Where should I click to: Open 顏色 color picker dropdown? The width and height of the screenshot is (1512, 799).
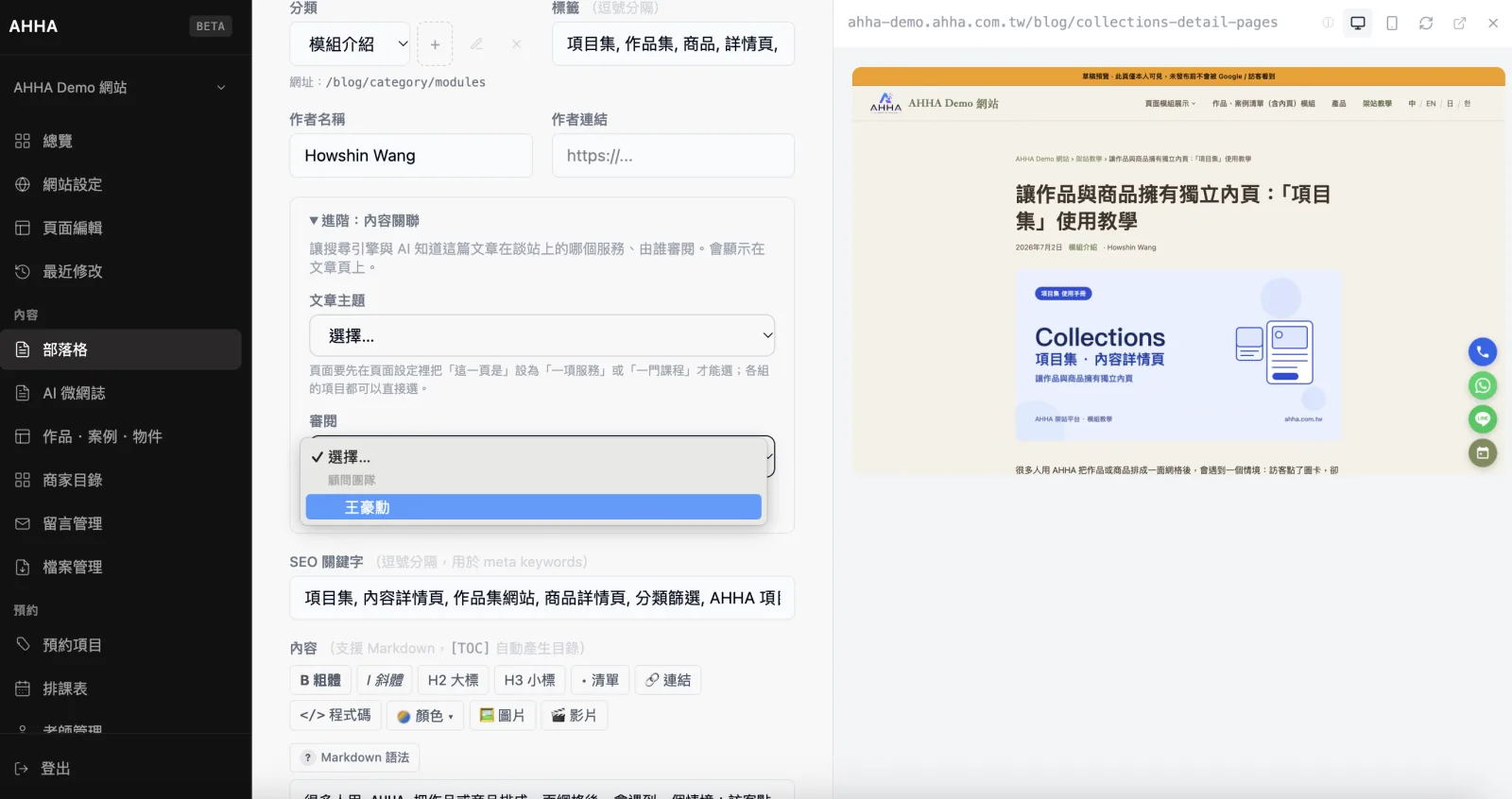[x=425, y=716]
